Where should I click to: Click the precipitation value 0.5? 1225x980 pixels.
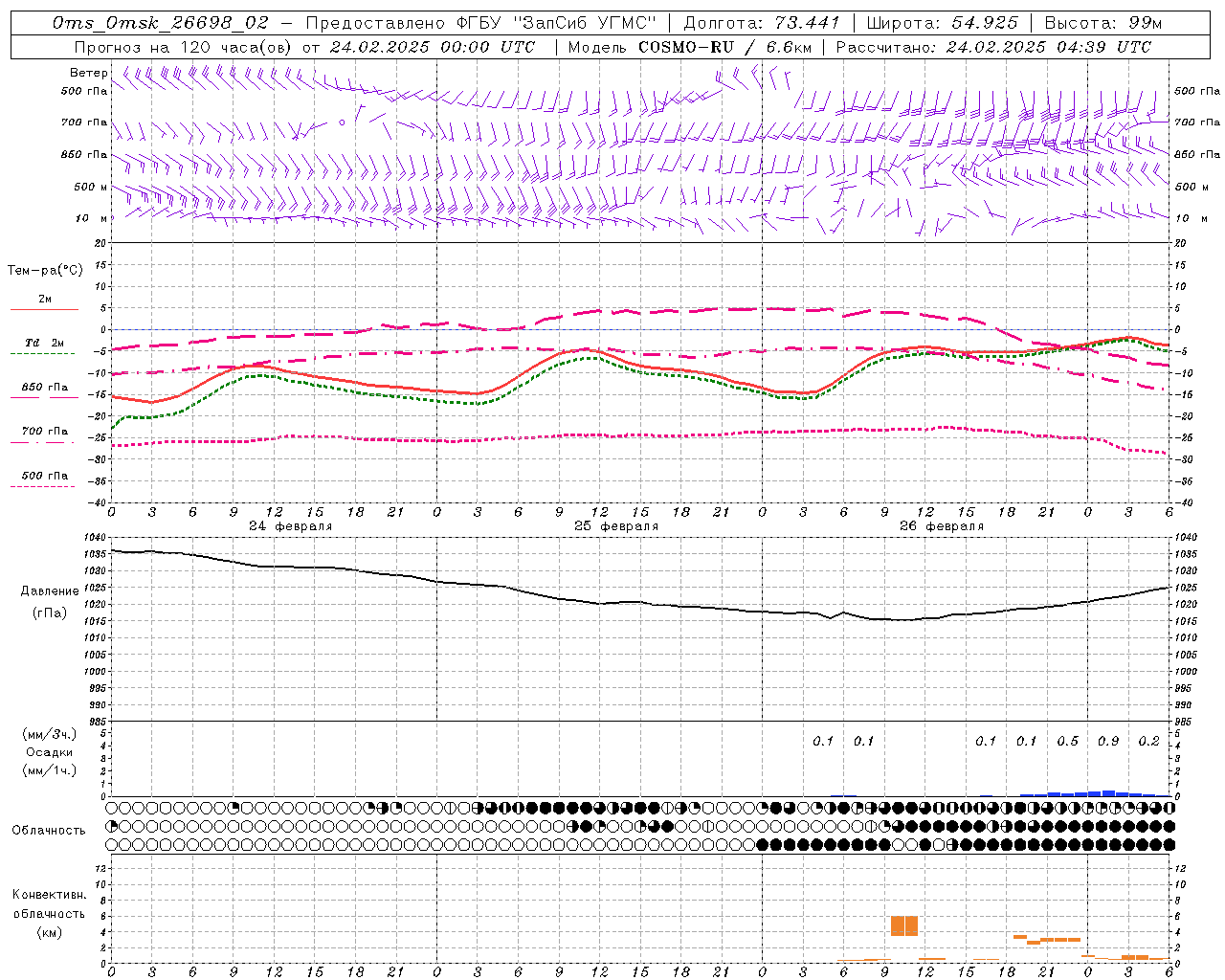click(x=1067, y=741)
